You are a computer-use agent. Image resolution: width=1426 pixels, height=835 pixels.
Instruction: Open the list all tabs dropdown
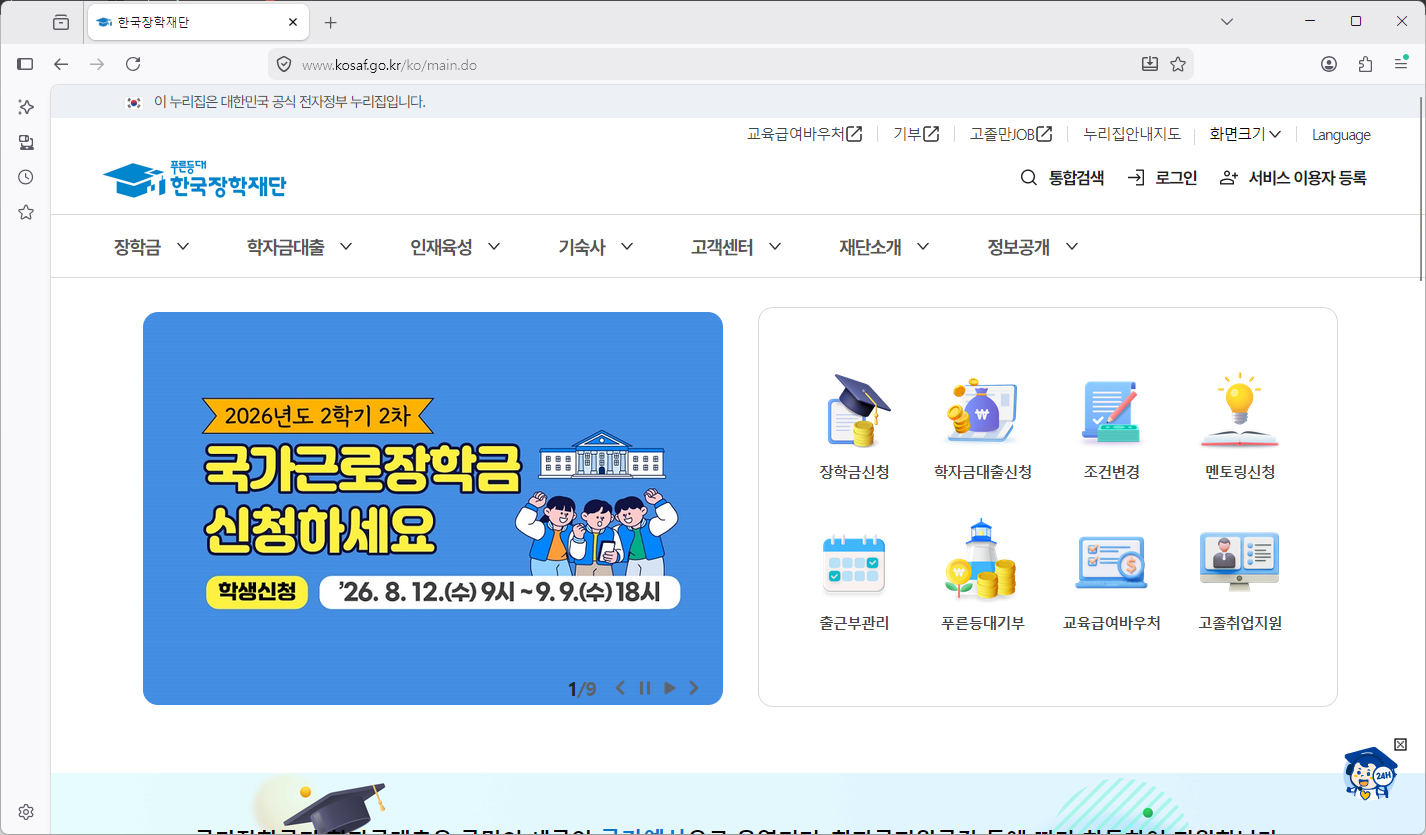1228,22
